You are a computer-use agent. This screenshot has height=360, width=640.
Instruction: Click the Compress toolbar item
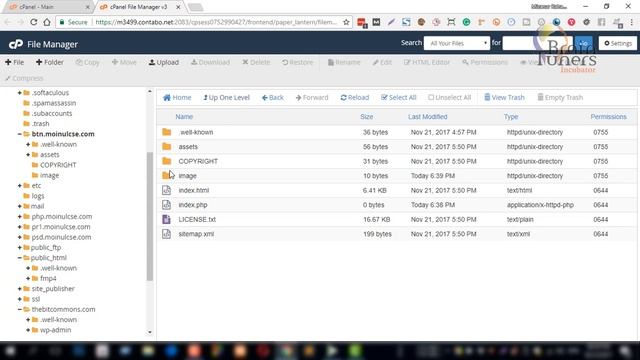tap(24, 78)
